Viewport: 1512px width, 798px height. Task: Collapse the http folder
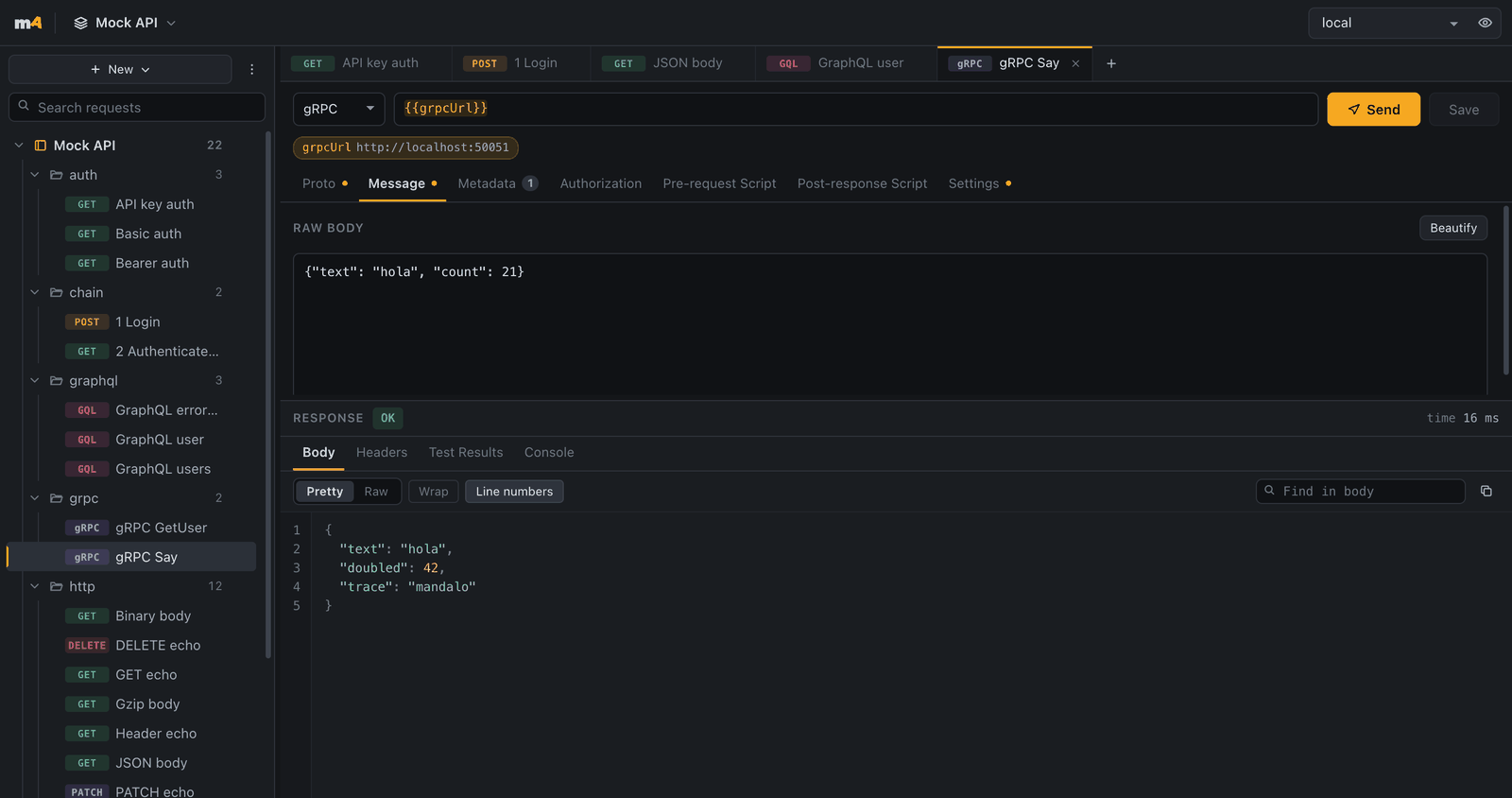pos(35,586)
